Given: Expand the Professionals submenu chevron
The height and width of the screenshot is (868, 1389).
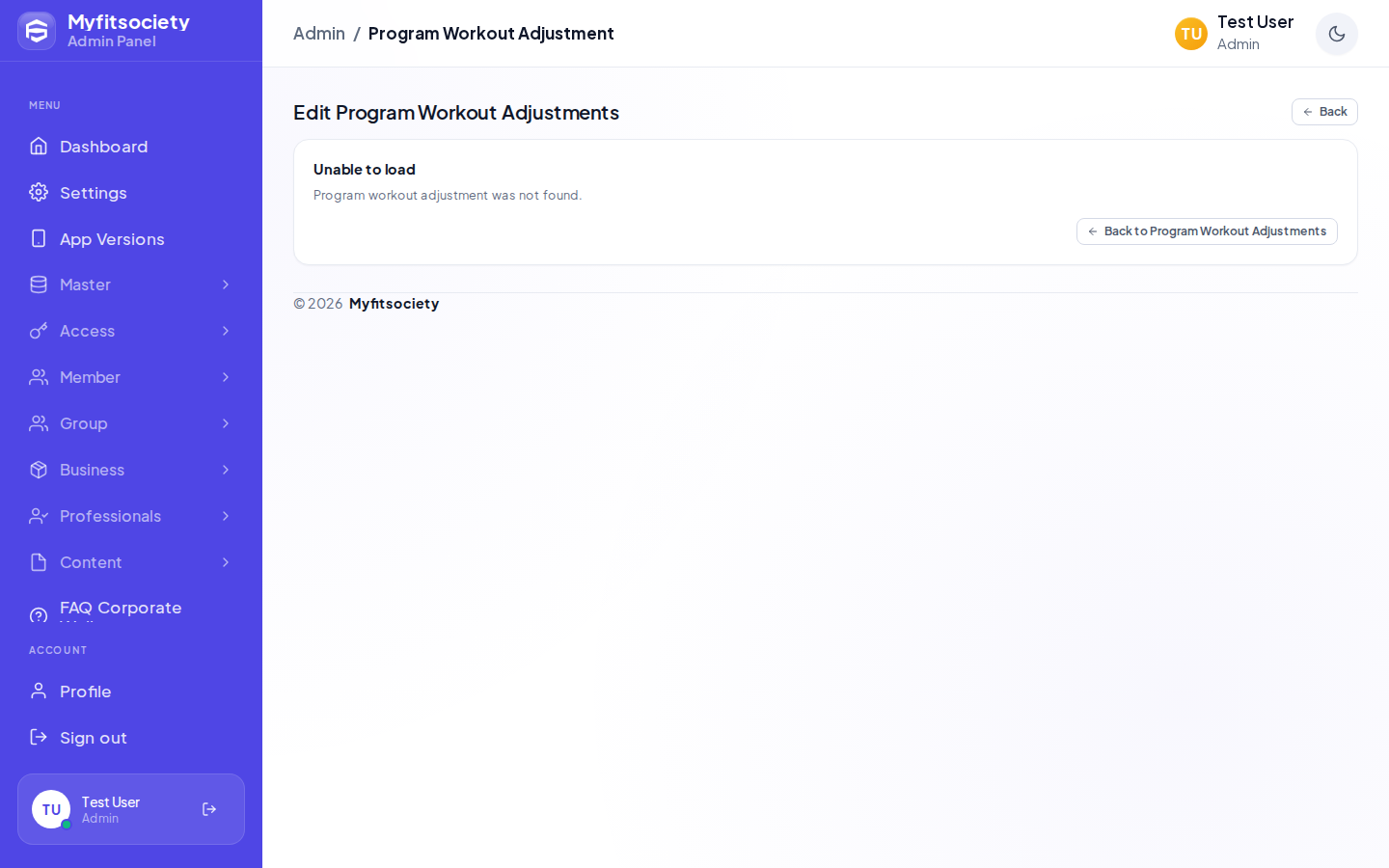Looking at the screenshot, I should coord(226,516).
